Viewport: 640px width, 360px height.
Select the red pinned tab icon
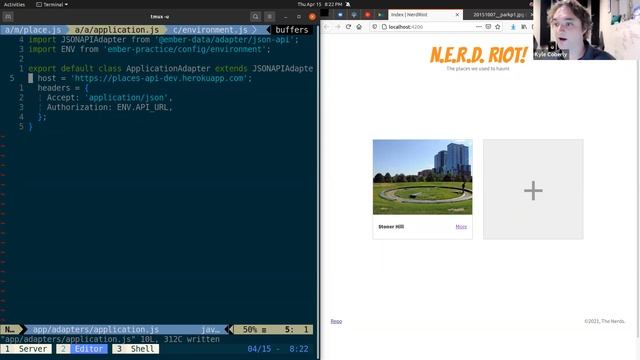point(367,14)
